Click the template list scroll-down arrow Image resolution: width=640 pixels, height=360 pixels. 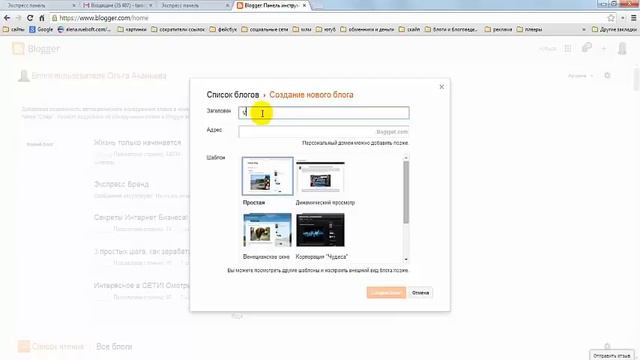click(406, 259)
